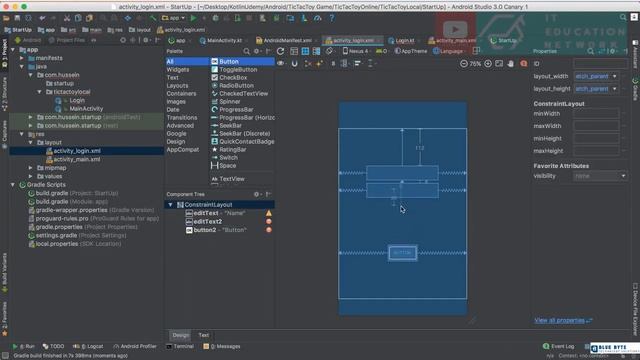Infer constraints magic wand icon

point(319,64)
